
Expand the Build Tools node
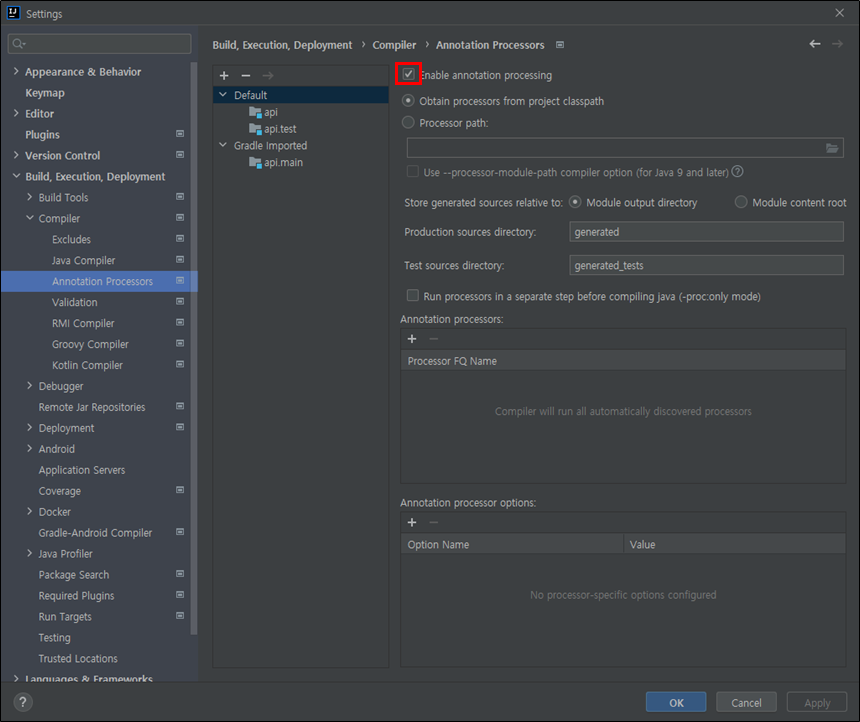pos(30,197)
